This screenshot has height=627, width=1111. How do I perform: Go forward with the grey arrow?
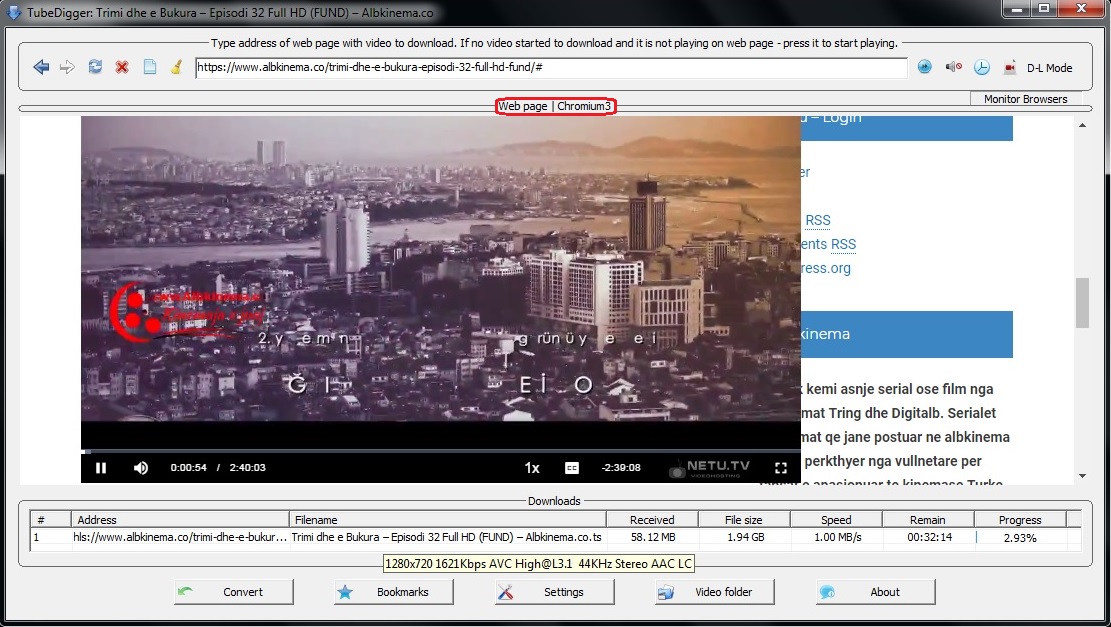pos(67,67)
